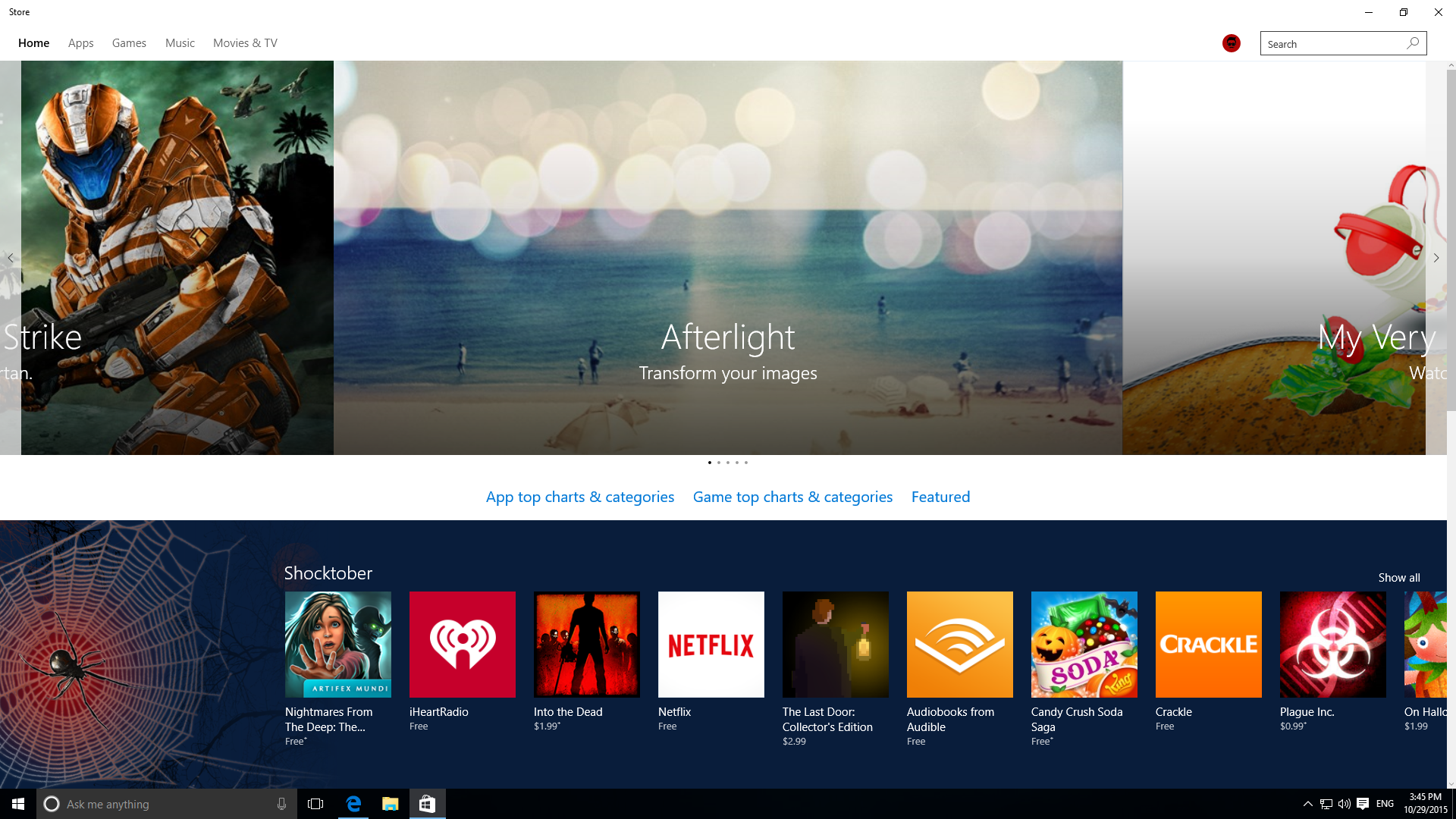1456x819 pixels.
Task: Click the Crackle title text
Action: (1174, 712)
